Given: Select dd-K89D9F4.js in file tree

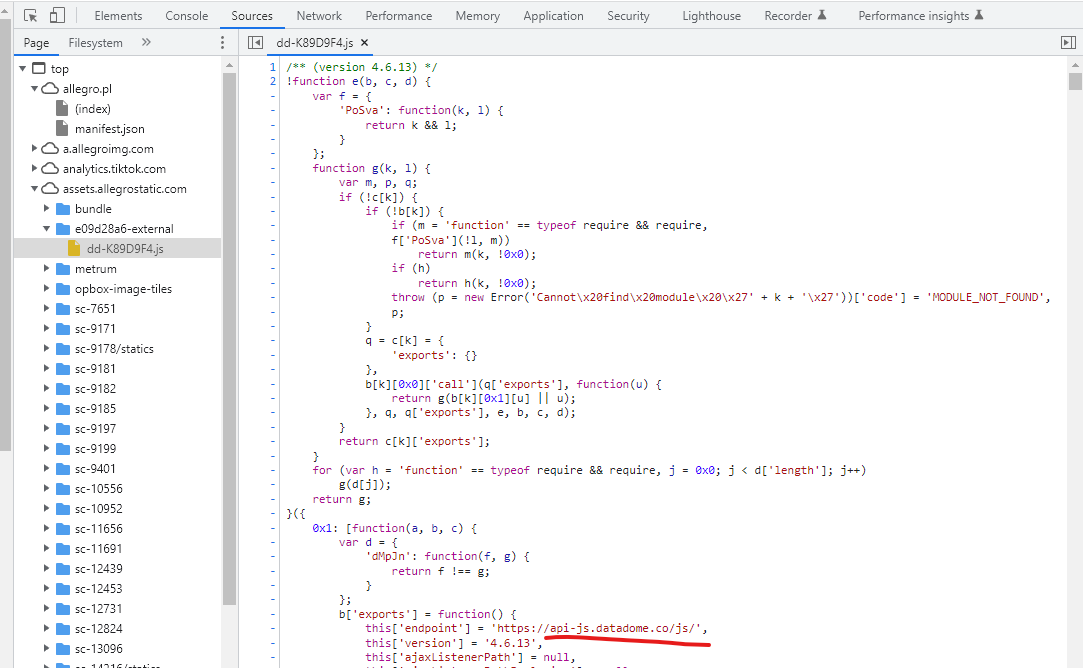Looking at the screenshot, I should coord(124,249).
